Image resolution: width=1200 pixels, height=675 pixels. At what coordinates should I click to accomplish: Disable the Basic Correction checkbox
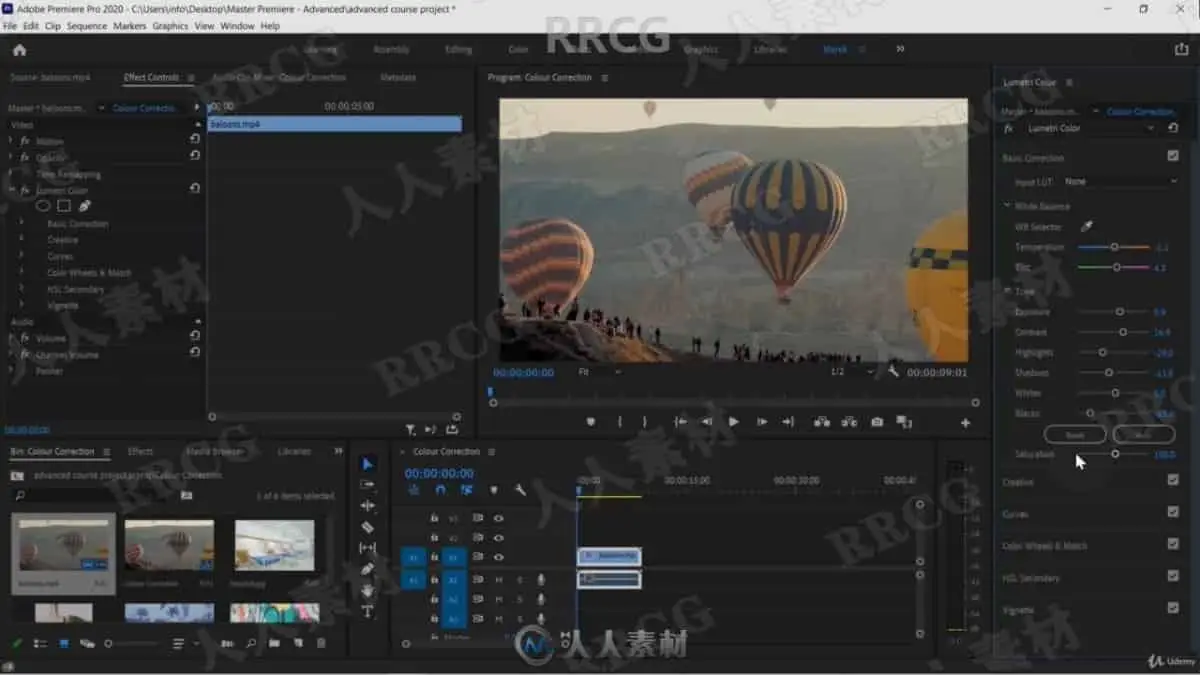pos(1173,156)
